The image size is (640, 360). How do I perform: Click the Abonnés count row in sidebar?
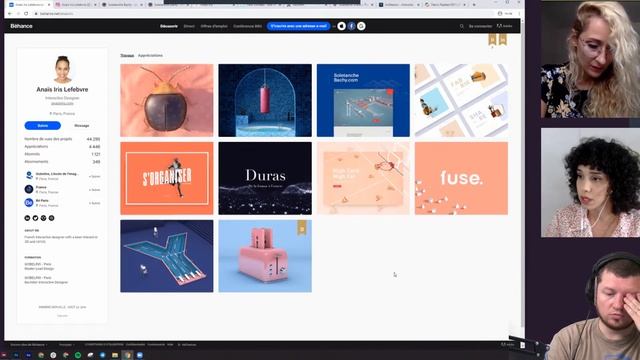point(62,154)
